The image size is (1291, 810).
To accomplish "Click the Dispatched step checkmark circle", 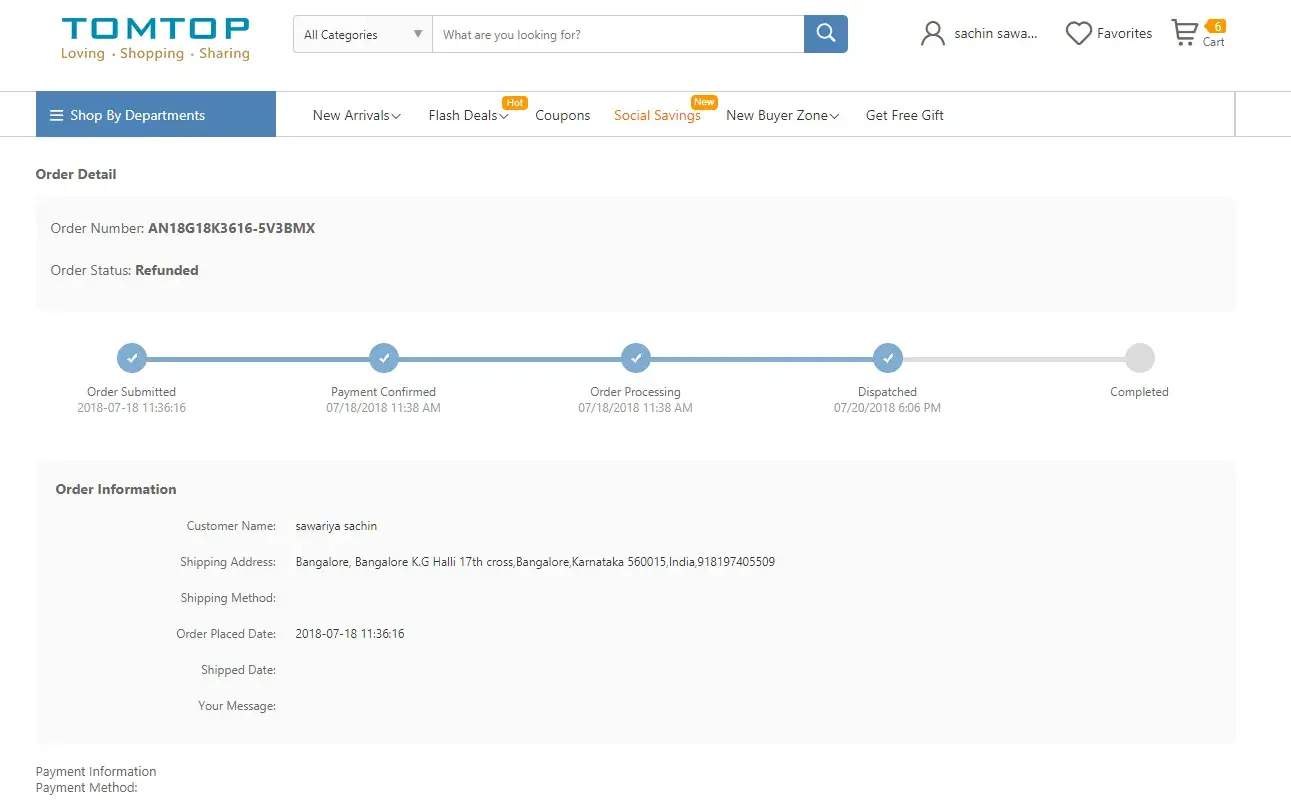I will (x=888, y=358).
